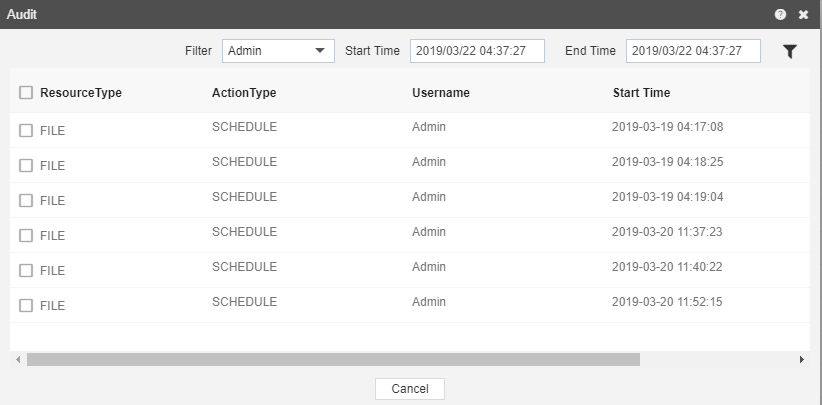Tick the checkbox for row 11:37:23
822x405 pixels.
click(x=26, y=236)
